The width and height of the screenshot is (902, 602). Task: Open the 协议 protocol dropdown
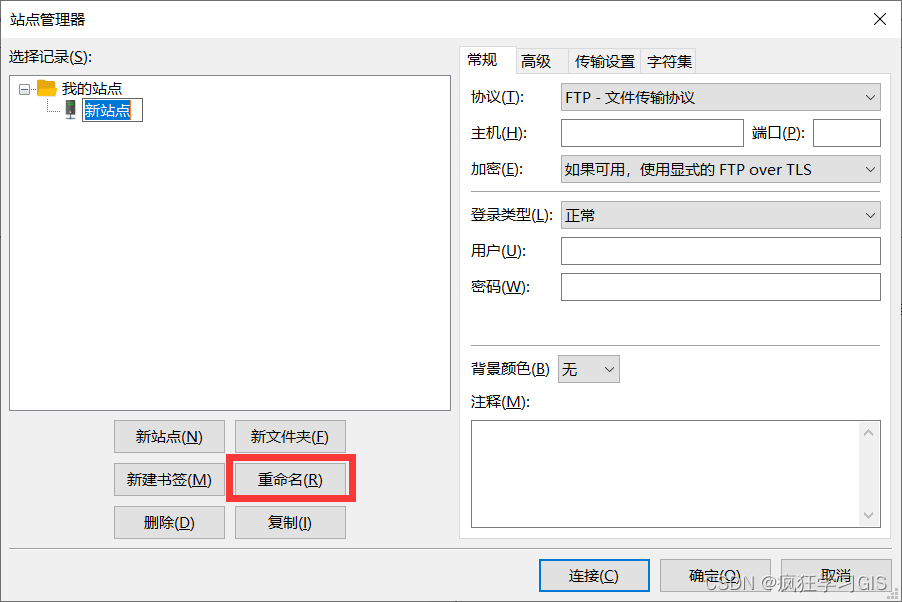721,97
